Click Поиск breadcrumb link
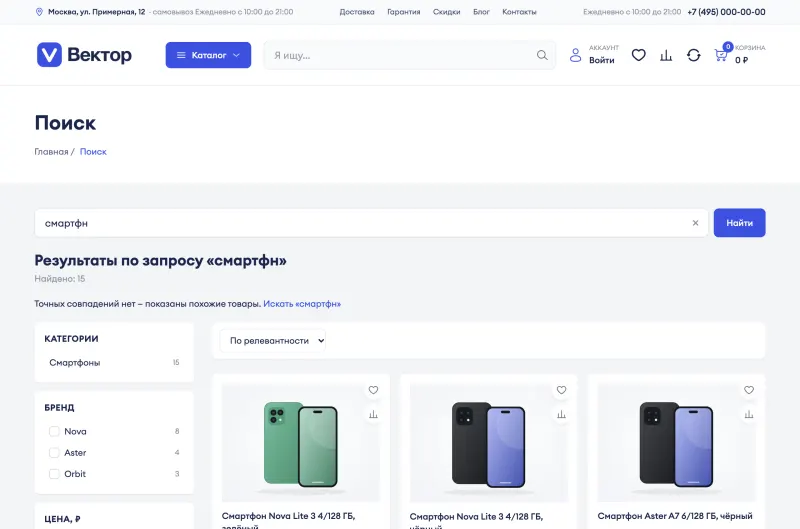The image size is (800, 529). pyautogui.click(x=93, y=152)
